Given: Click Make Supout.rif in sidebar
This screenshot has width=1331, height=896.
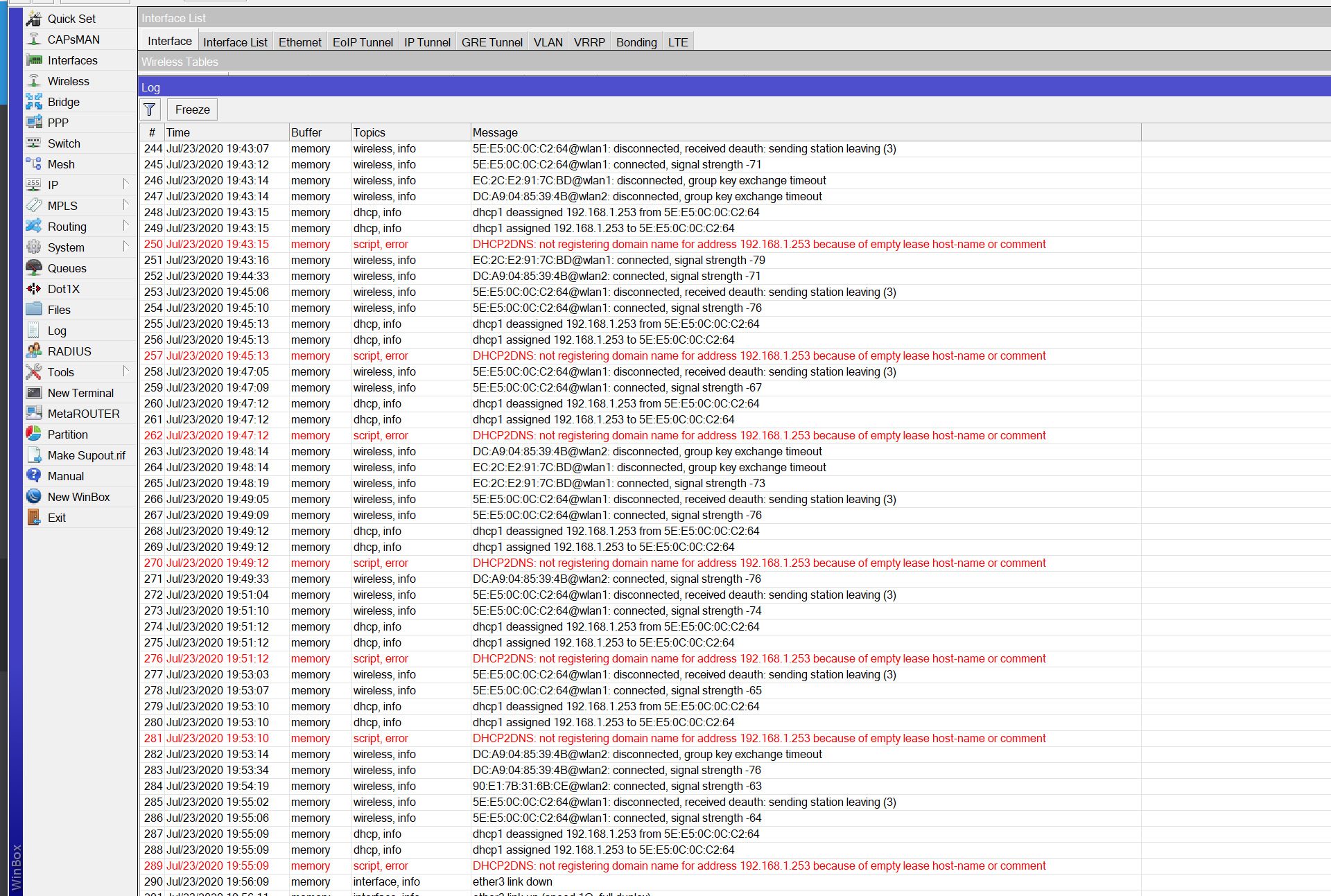Looking at the screenshot, I should click(86, 455).
